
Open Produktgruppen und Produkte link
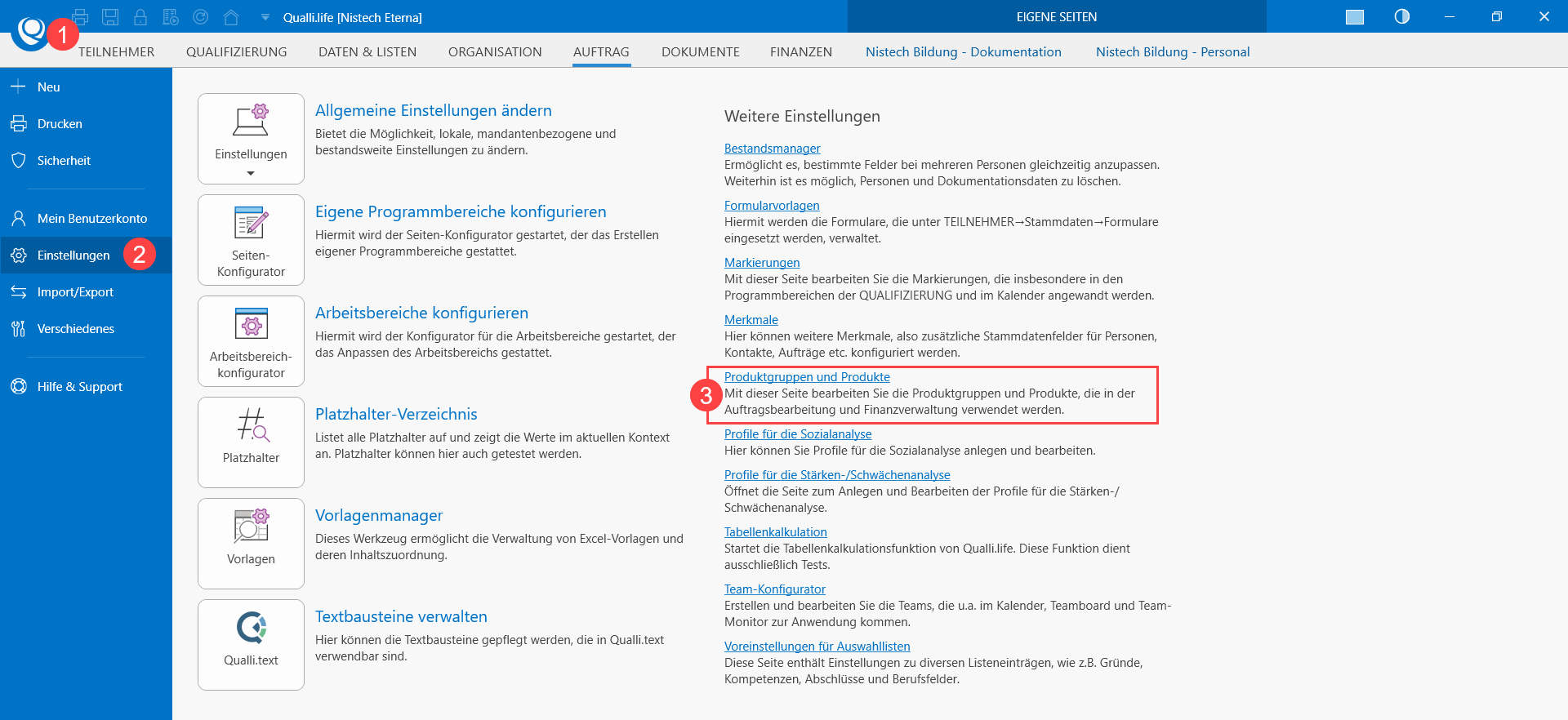click(807, 376)
